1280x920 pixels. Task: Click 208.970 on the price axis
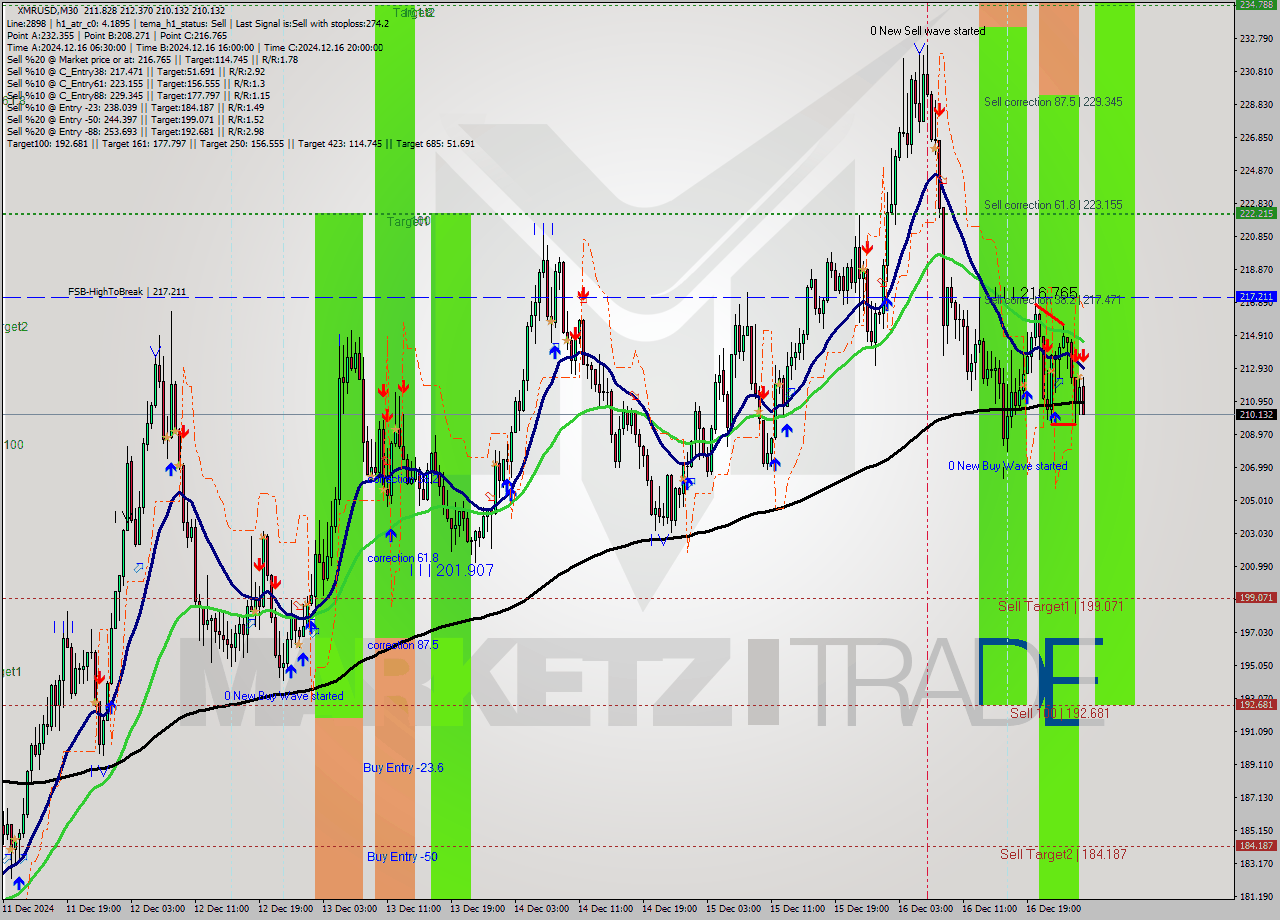point(1256,434)
